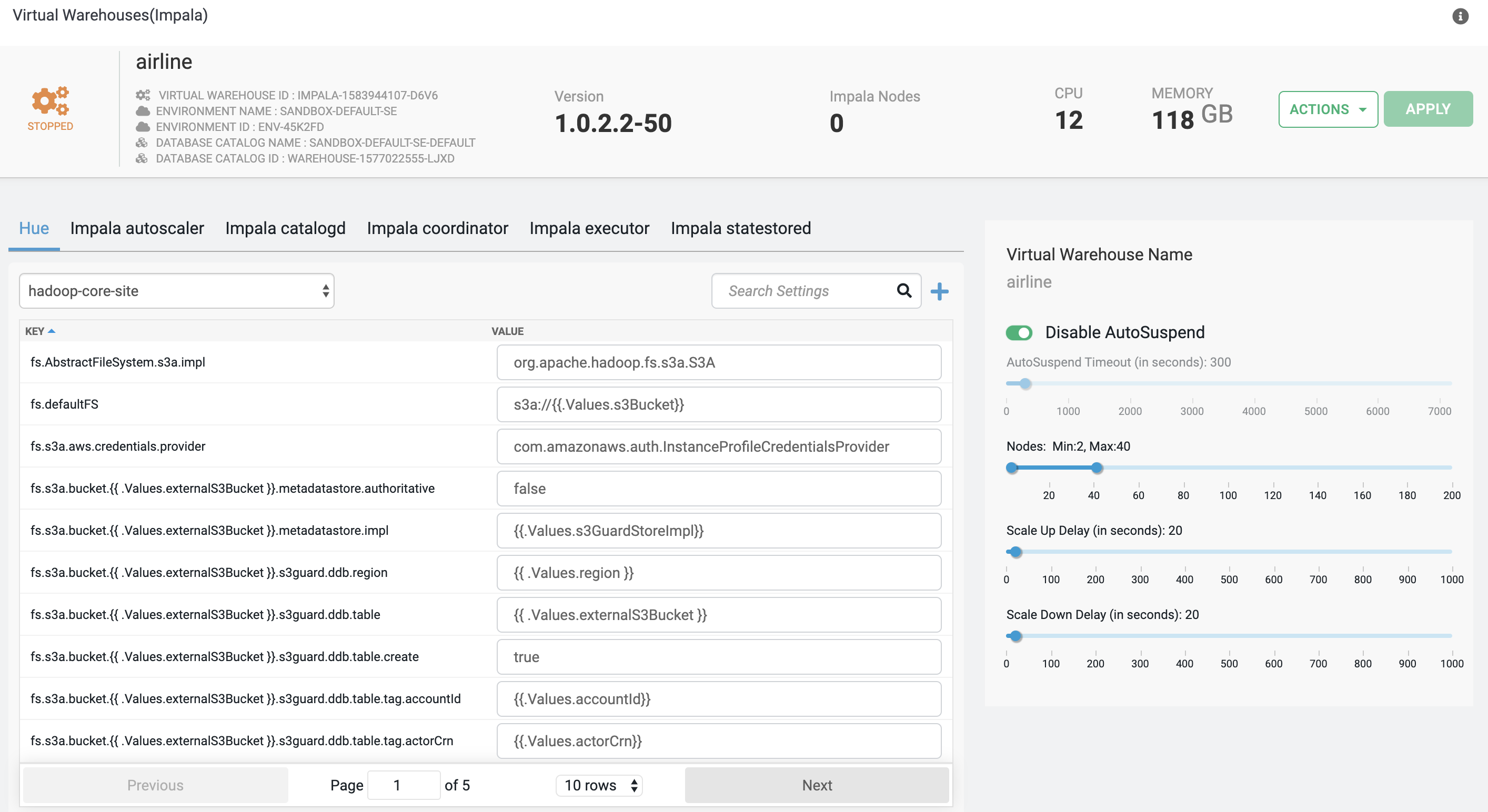Open the hadoop-core-site configuration dropdown

coord(177,290)
